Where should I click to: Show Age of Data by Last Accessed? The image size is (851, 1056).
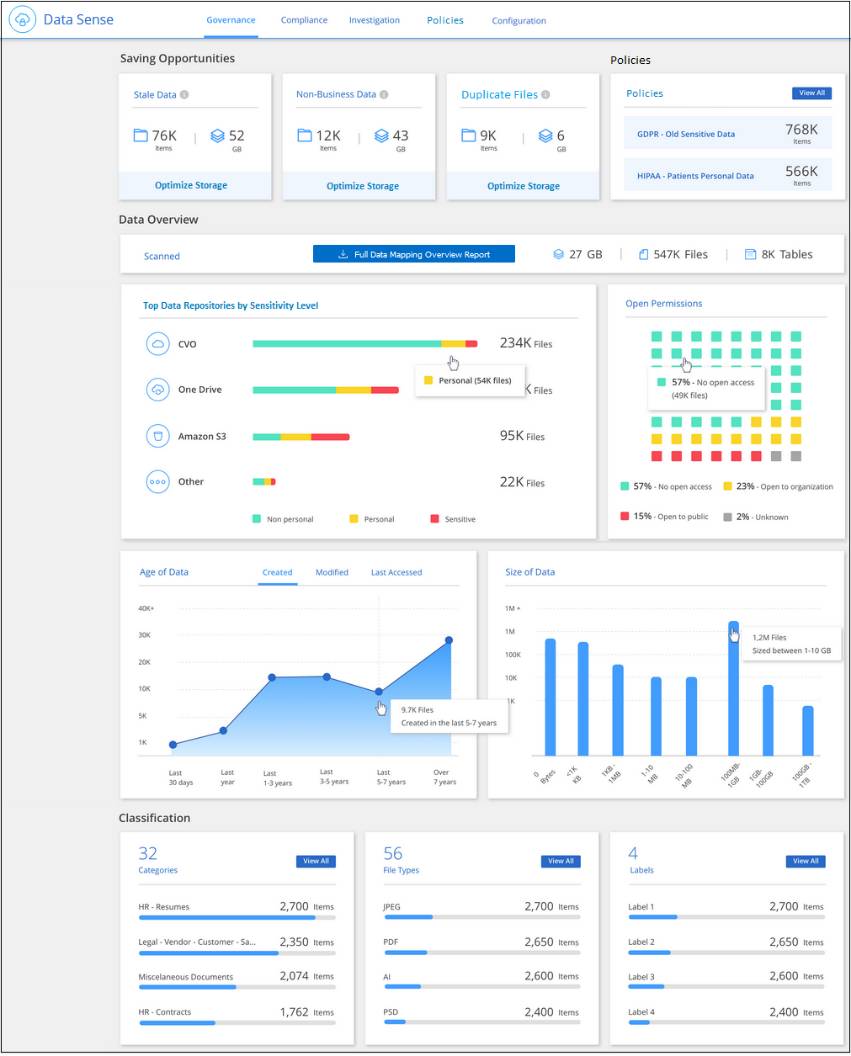click(x=396, y=573)
